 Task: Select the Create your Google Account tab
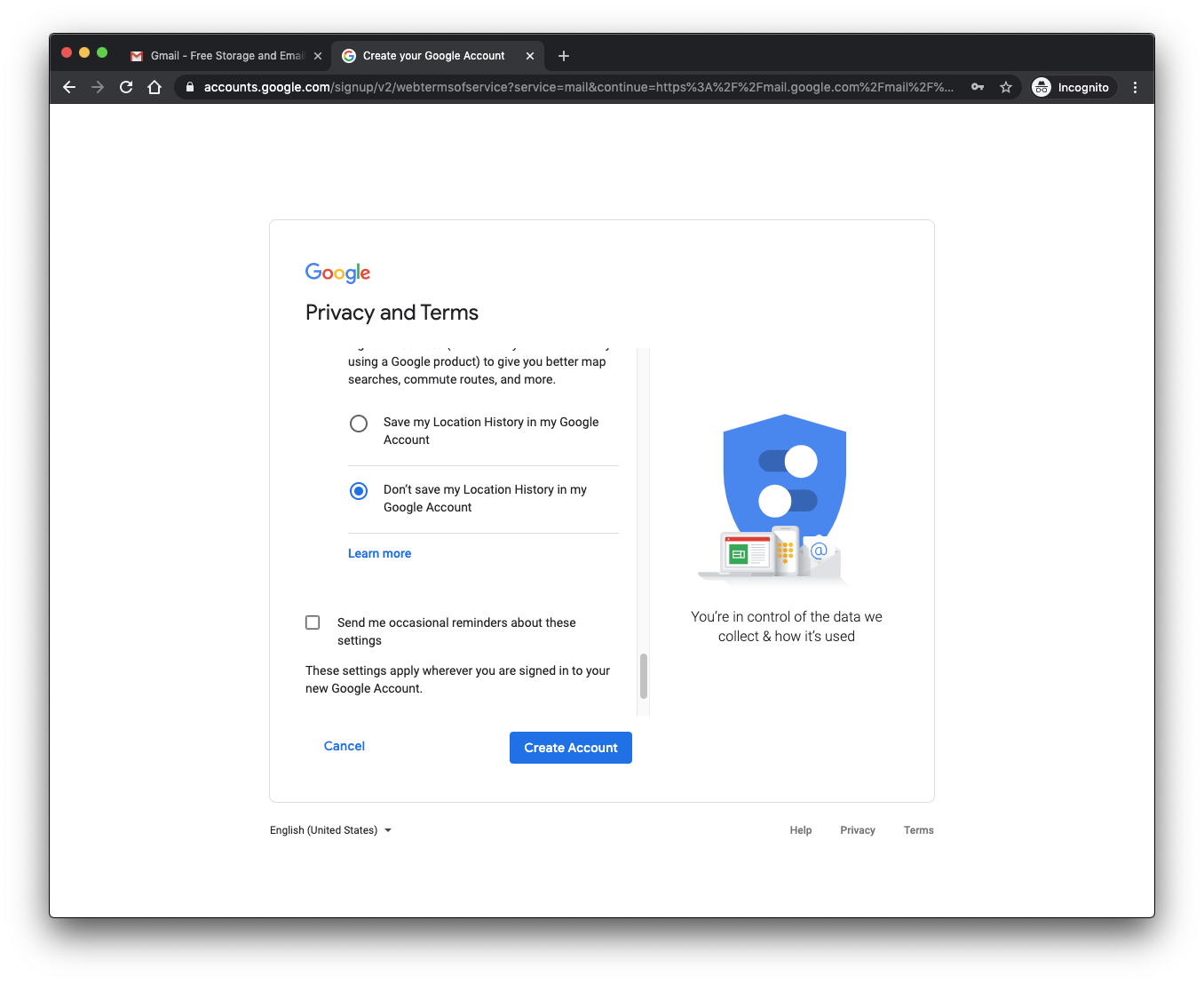click(433, 56)
